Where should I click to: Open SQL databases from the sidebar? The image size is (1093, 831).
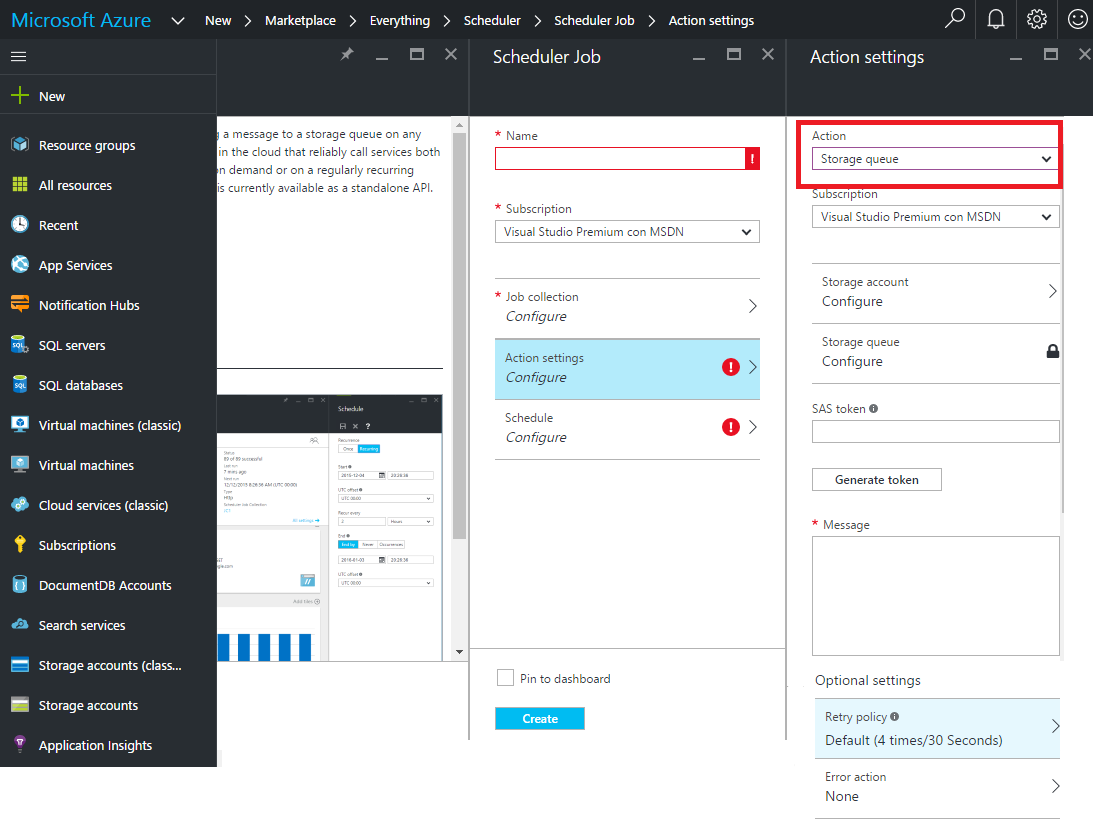point(80,385)
